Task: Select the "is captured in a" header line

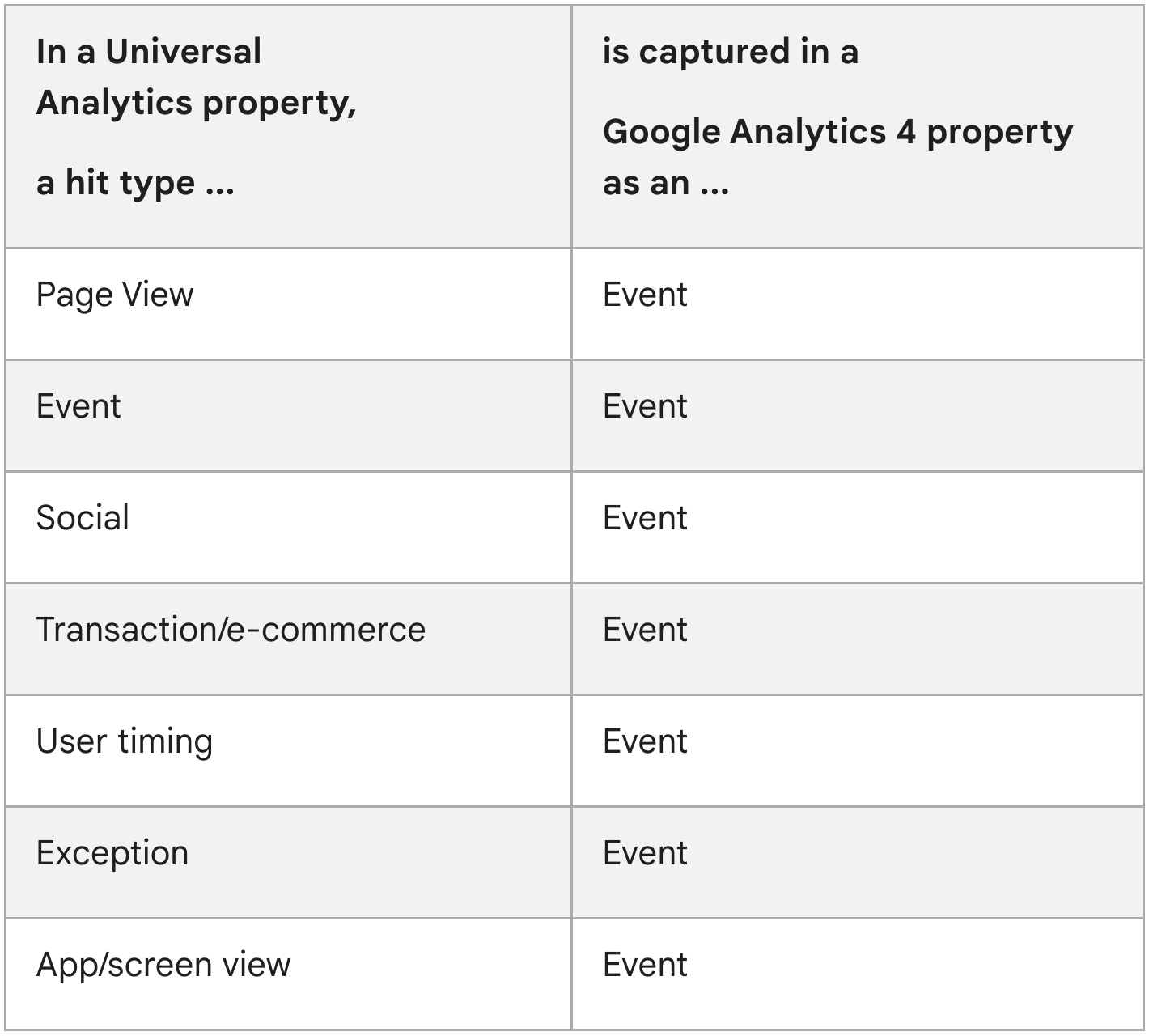Action: click(x=731, y=52)
